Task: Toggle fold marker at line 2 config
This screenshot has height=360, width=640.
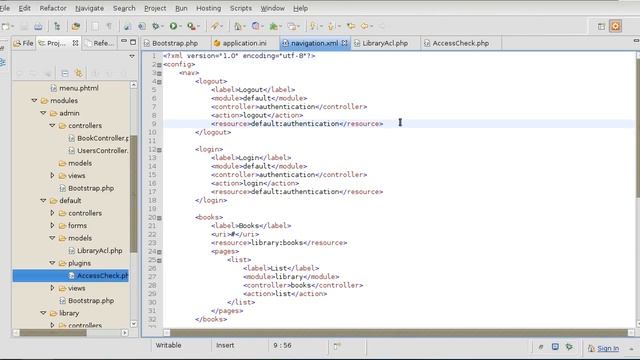Action: (159, 65)
